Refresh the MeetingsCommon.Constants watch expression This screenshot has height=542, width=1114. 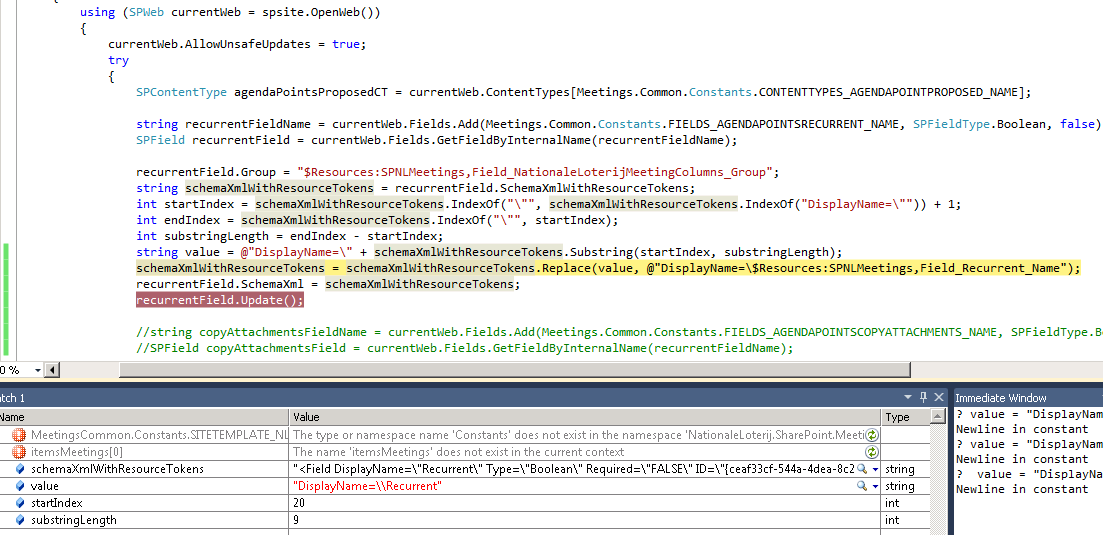[x=872, y=435]
